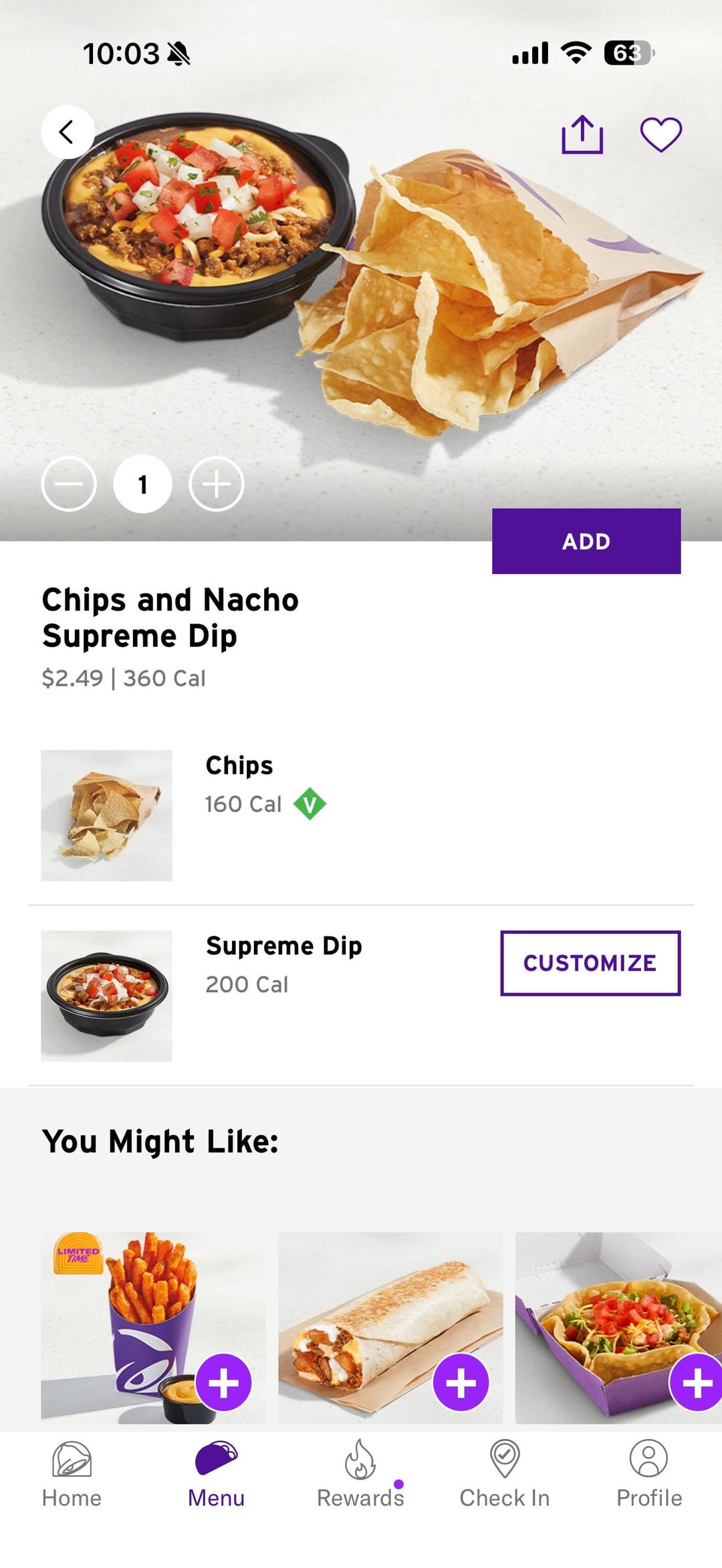Decrease quantity with minus button
Screen dimensions: 722x1568
[x=69, y=484]
